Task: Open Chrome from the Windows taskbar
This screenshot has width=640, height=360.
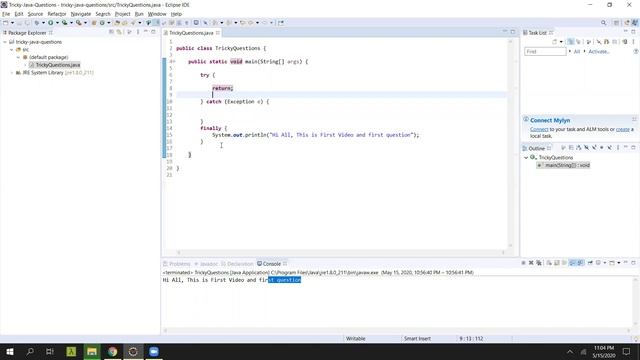Action: click(113, 351)
